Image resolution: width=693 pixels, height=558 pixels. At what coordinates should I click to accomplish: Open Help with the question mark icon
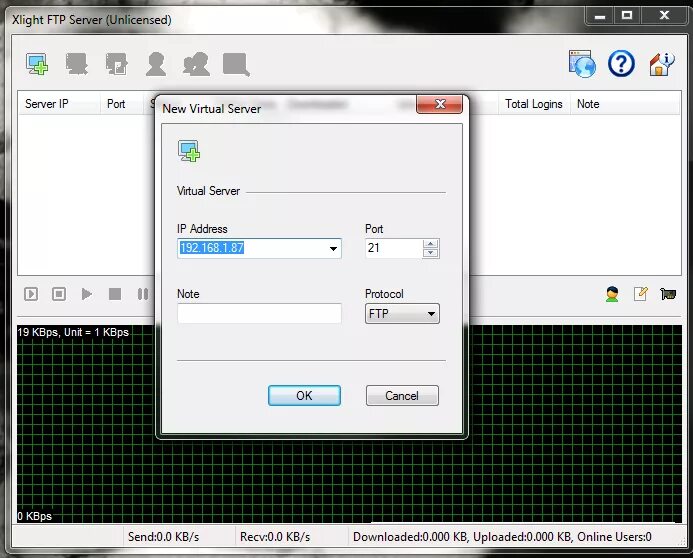click(x=621, y=64)
